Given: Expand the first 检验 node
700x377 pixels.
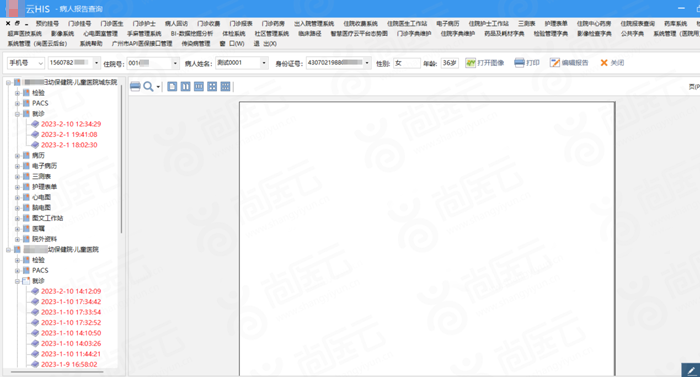Looking at the screenshot, I should pos(17,93).
